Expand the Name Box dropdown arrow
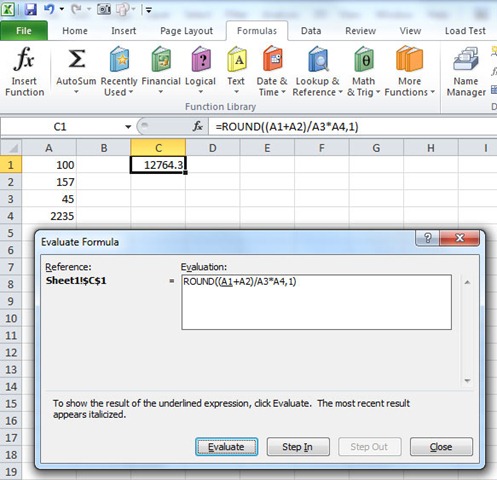 (x=128, y=127)
